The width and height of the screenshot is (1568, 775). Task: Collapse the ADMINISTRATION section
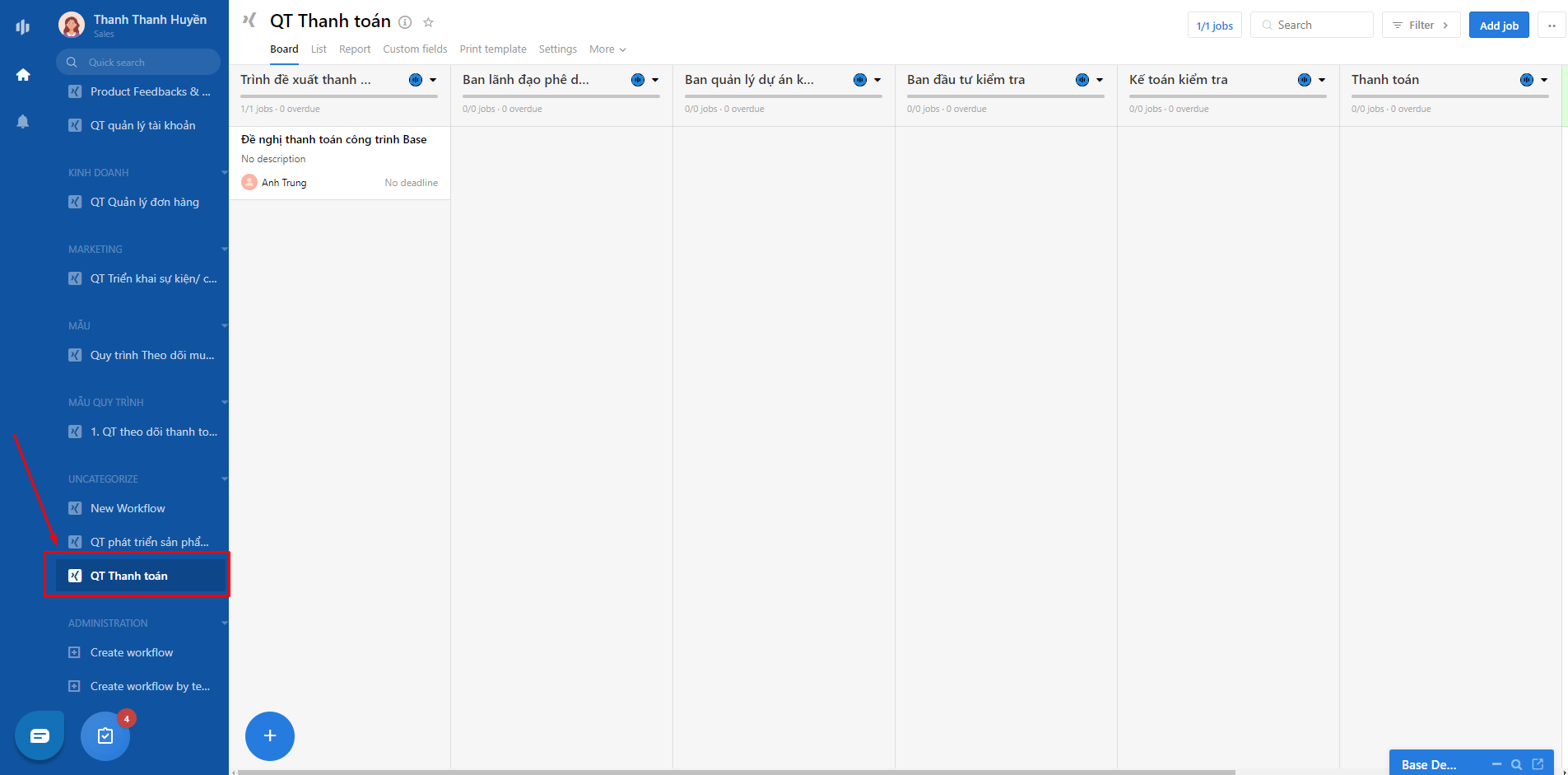[224, 623]
